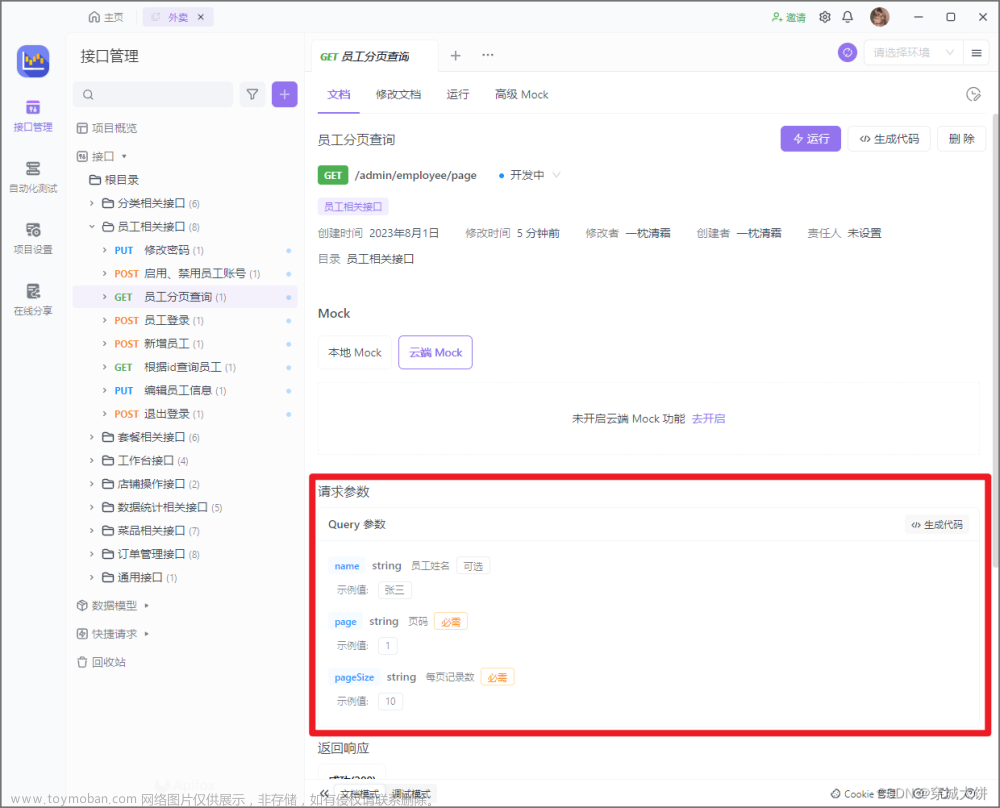Click the 去开启 link
The image size is (1000, 808).
click(708, 418)
